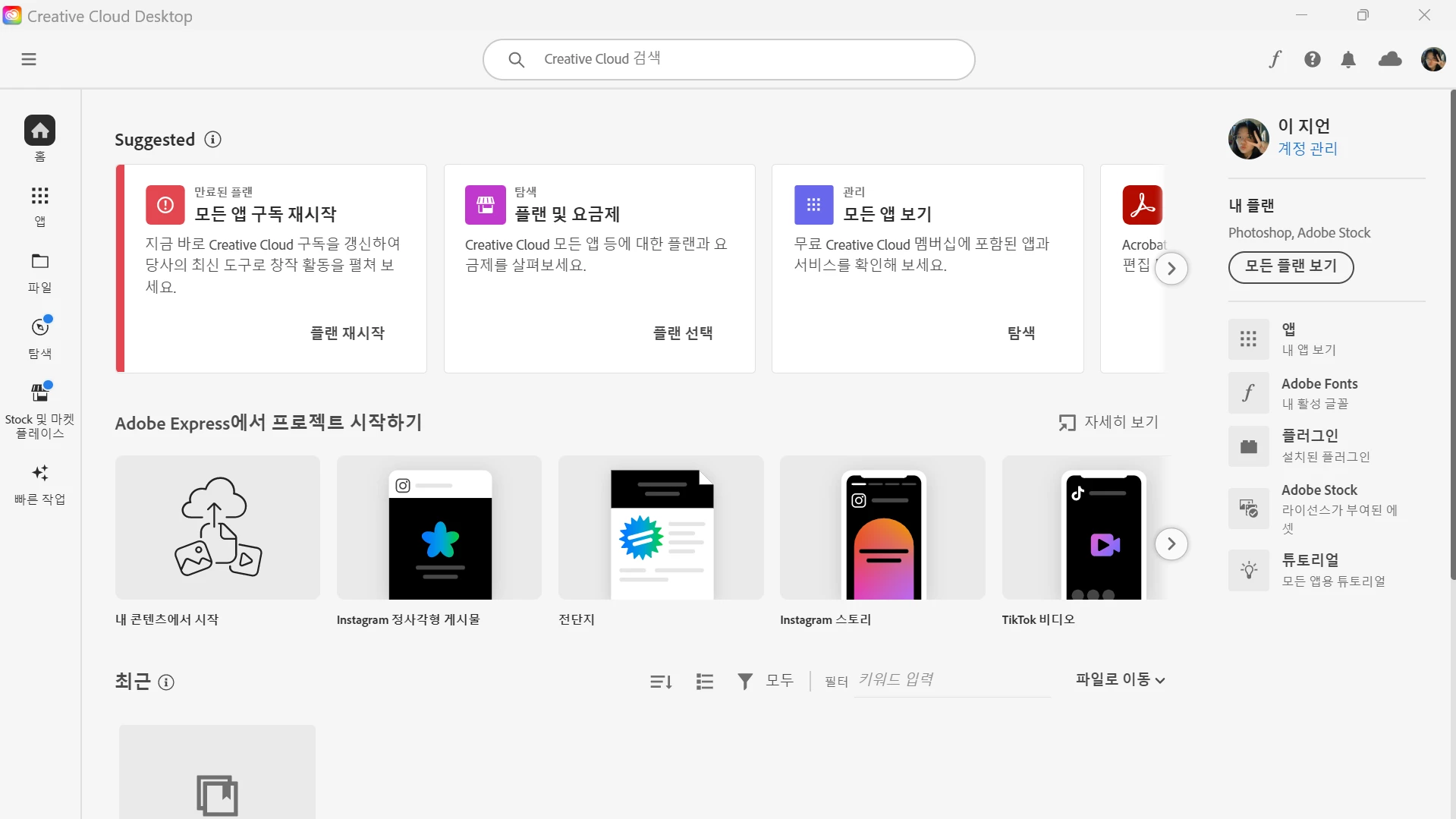
Task: Click the 내 플랜 heading
Action: 1251,206
